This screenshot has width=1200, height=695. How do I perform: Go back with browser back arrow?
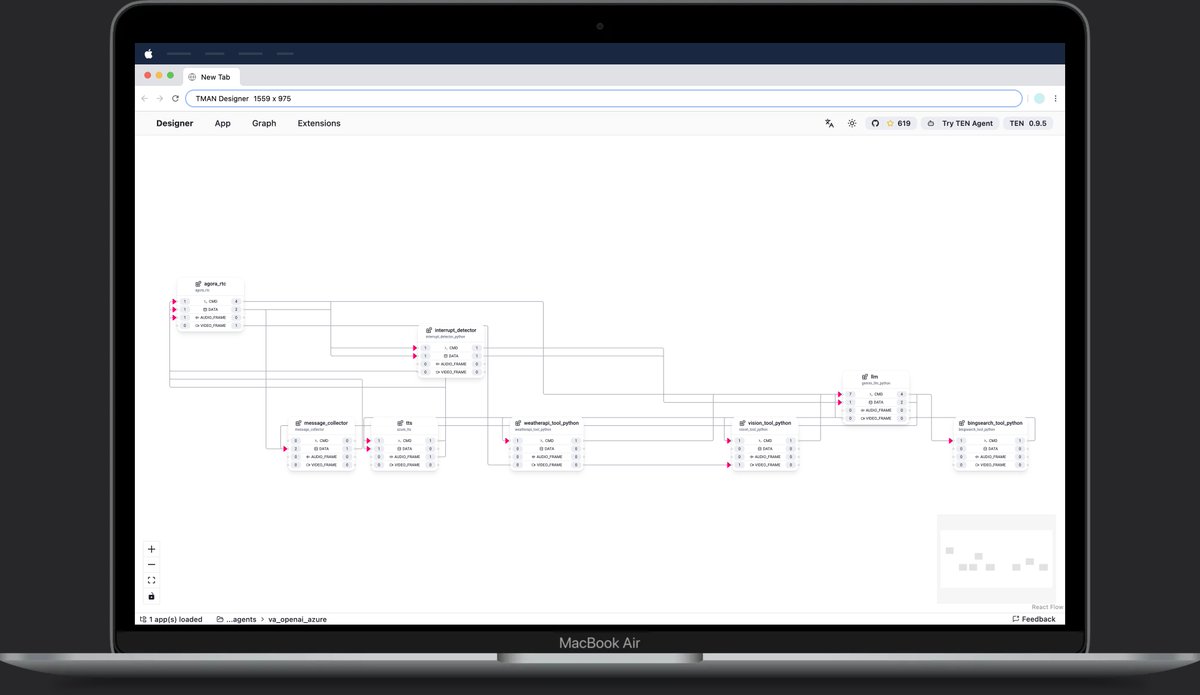[144, 99]
